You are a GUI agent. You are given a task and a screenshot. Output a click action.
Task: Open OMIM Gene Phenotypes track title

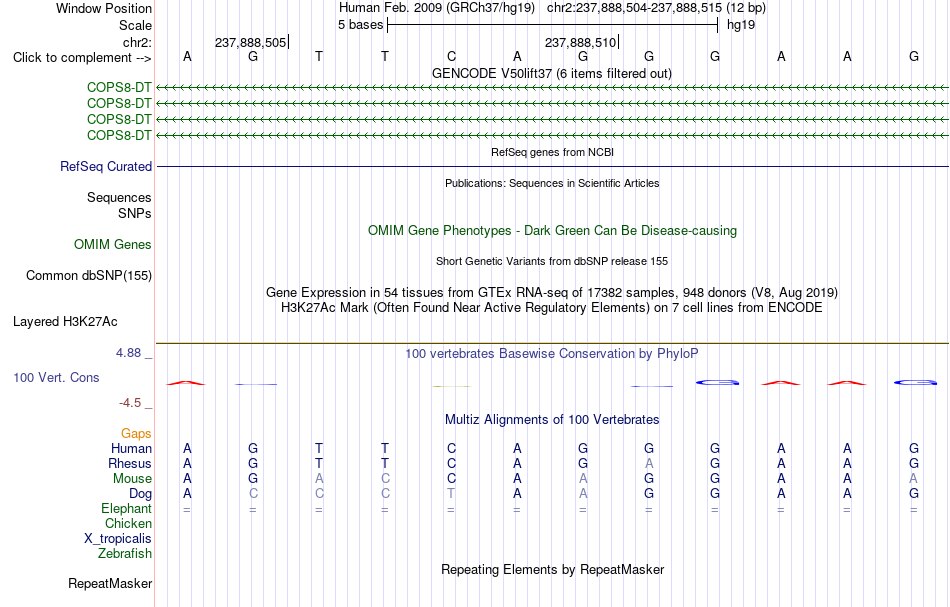click(x=552, y=230)
